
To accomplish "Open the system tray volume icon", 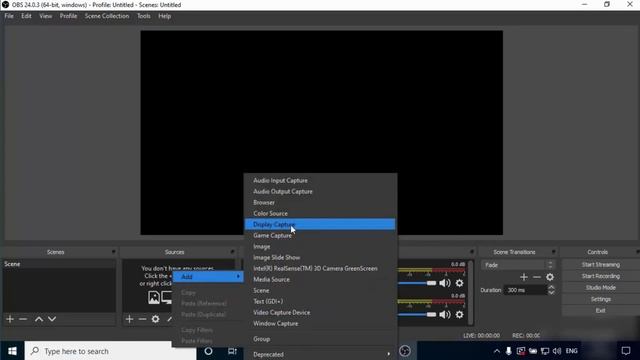I will (x=557, y=351).
